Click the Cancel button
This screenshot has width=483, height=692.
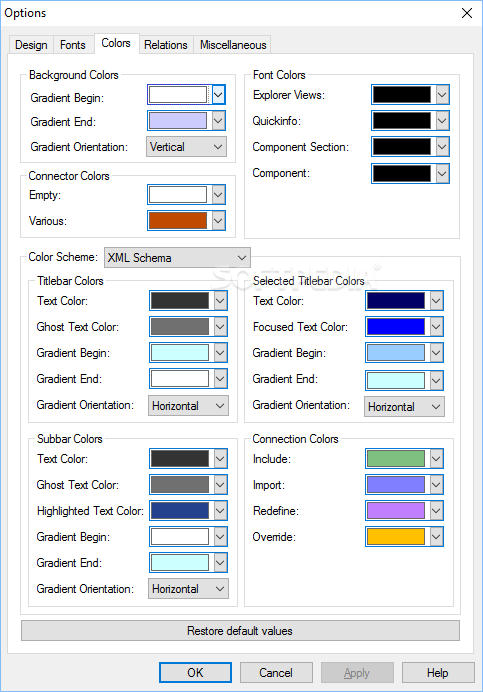(276, 673)
